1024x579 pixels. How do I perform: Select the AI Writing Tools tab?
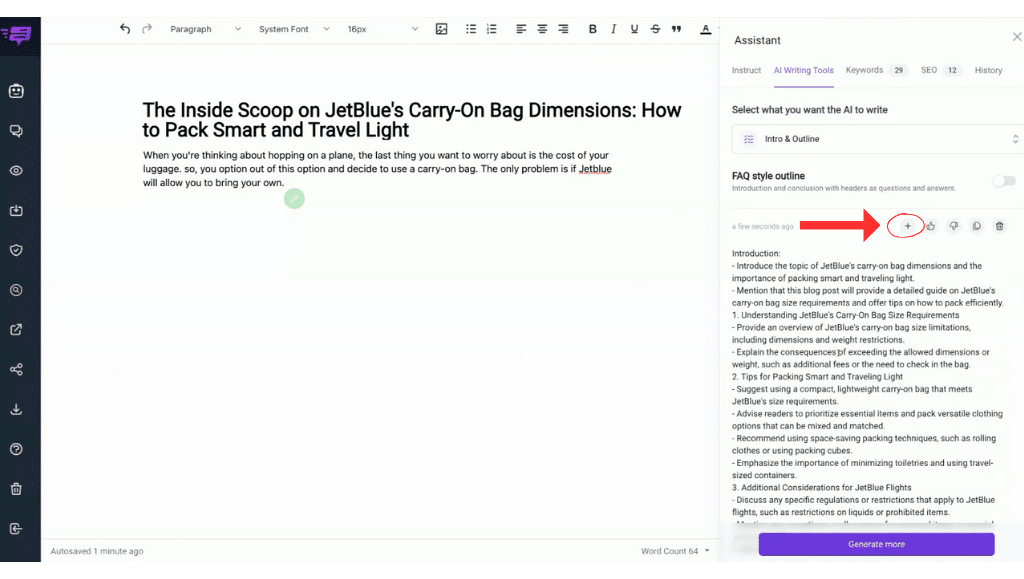pos(804,70)
